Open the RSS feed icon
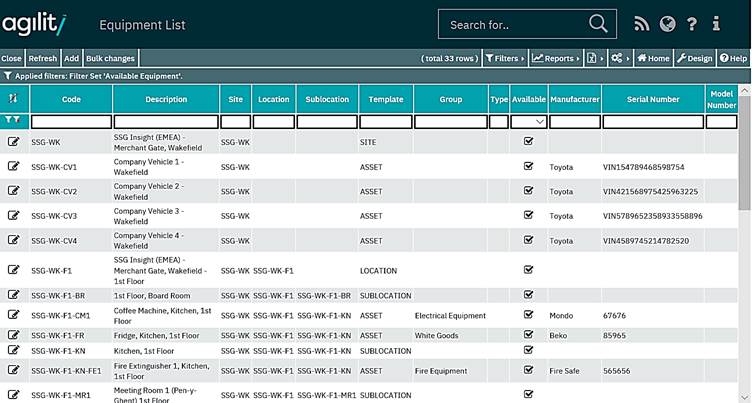752x403 pixels. [x=643, y=24]
